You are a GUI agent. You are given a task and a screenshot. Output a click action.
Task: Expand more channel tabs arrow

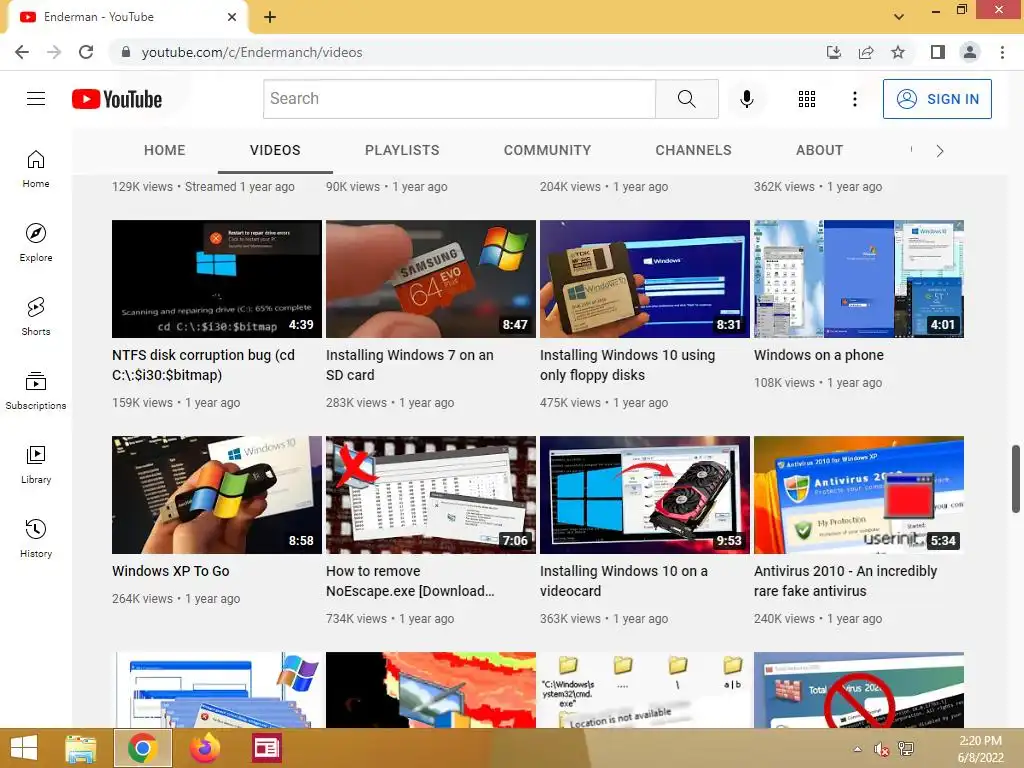coord(940,151)
